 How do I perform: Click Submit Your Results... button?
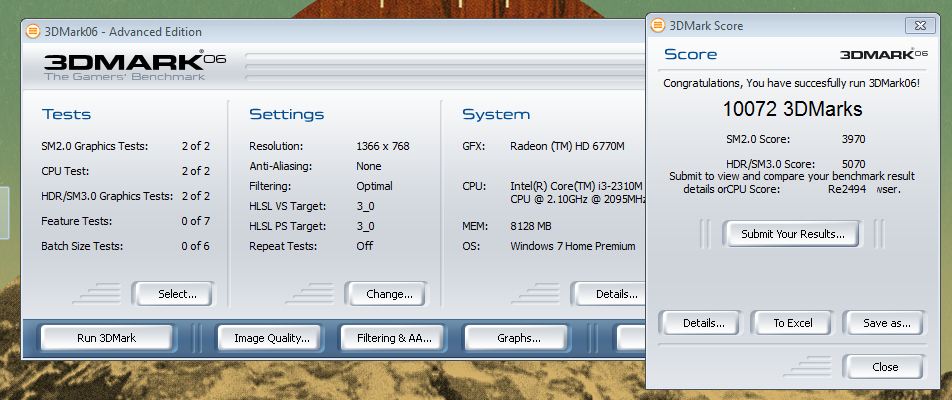pyautogui.click(x=792, y=234)
